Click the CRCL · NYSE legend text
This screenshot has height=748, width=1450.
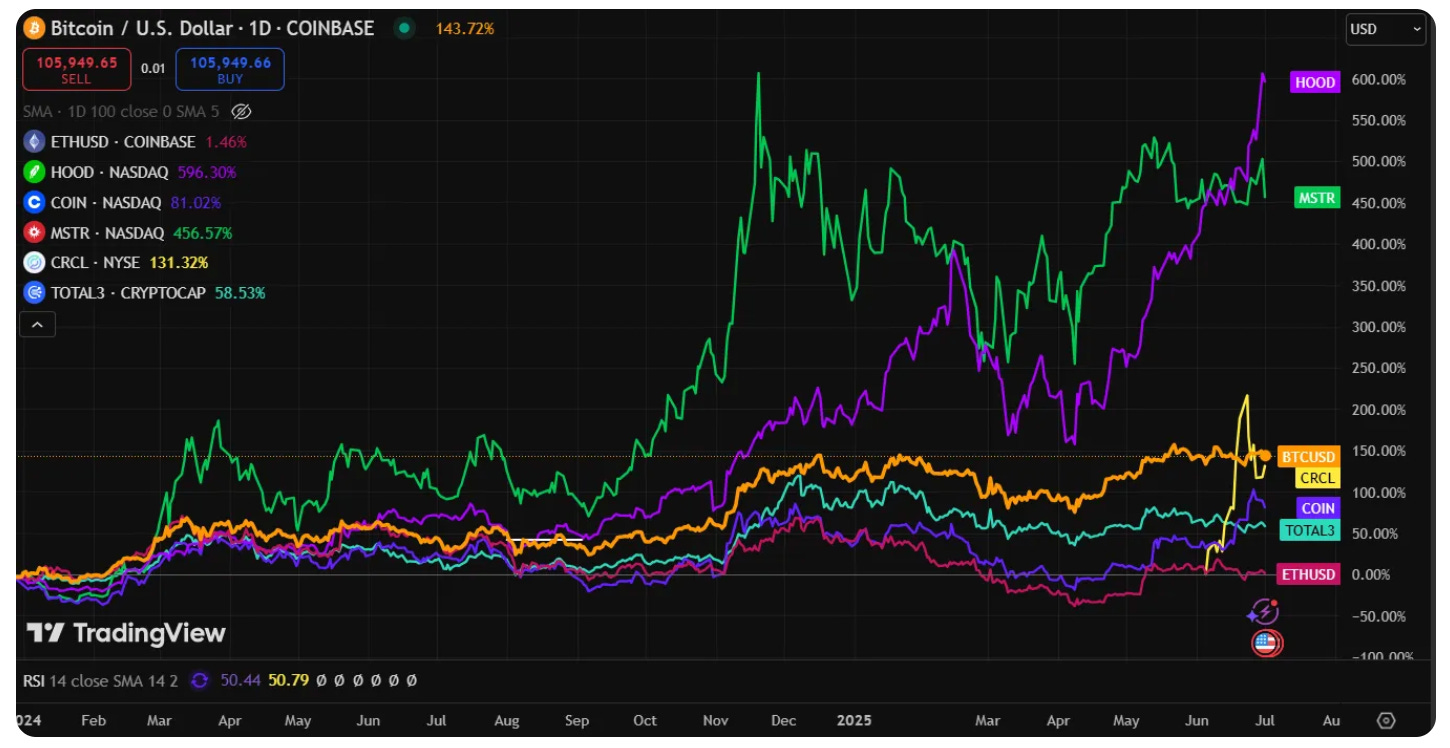tap(96, 263)
